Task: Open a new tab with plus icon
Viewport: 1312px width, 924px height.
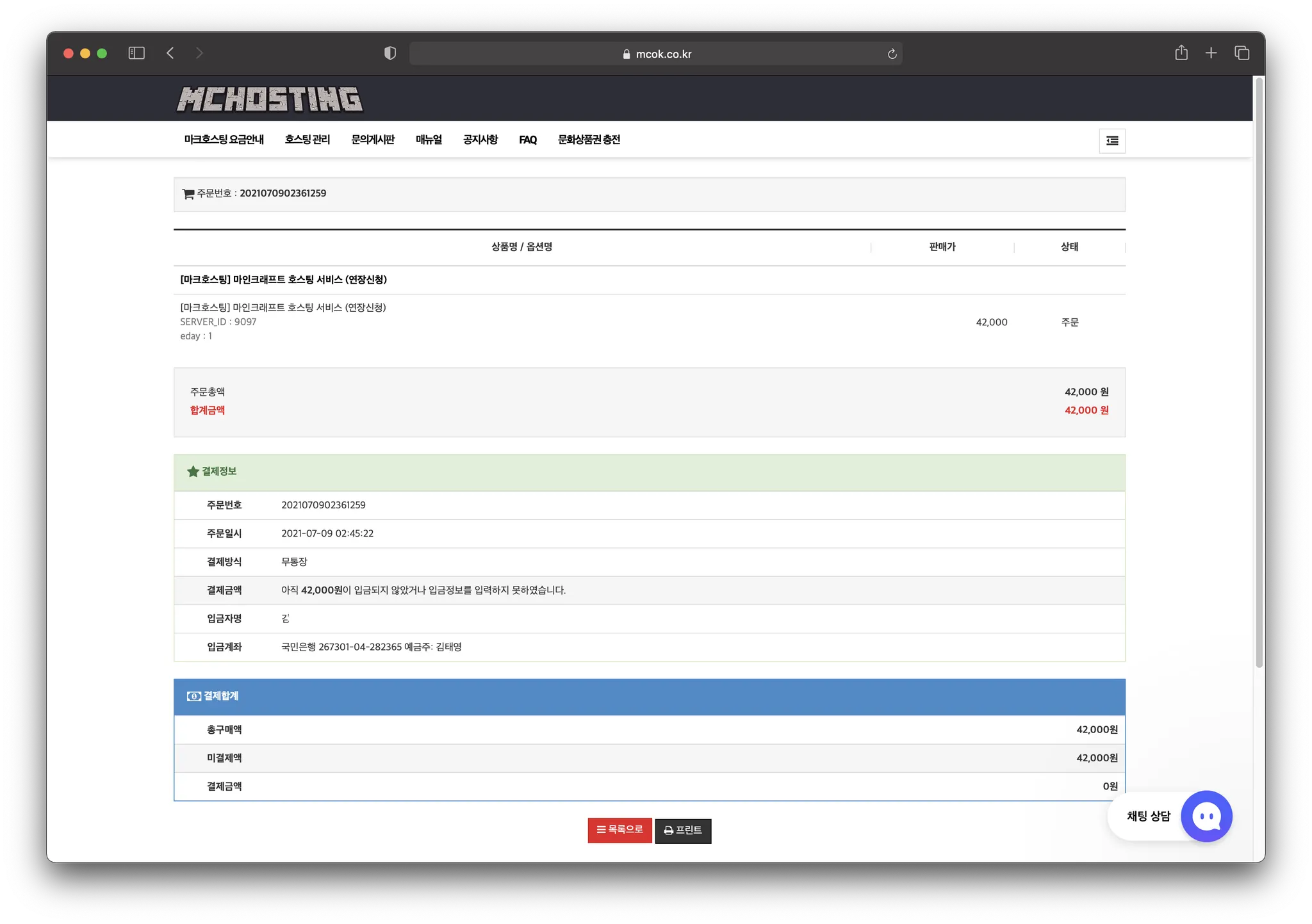Action: click(x=1211, y=53)
